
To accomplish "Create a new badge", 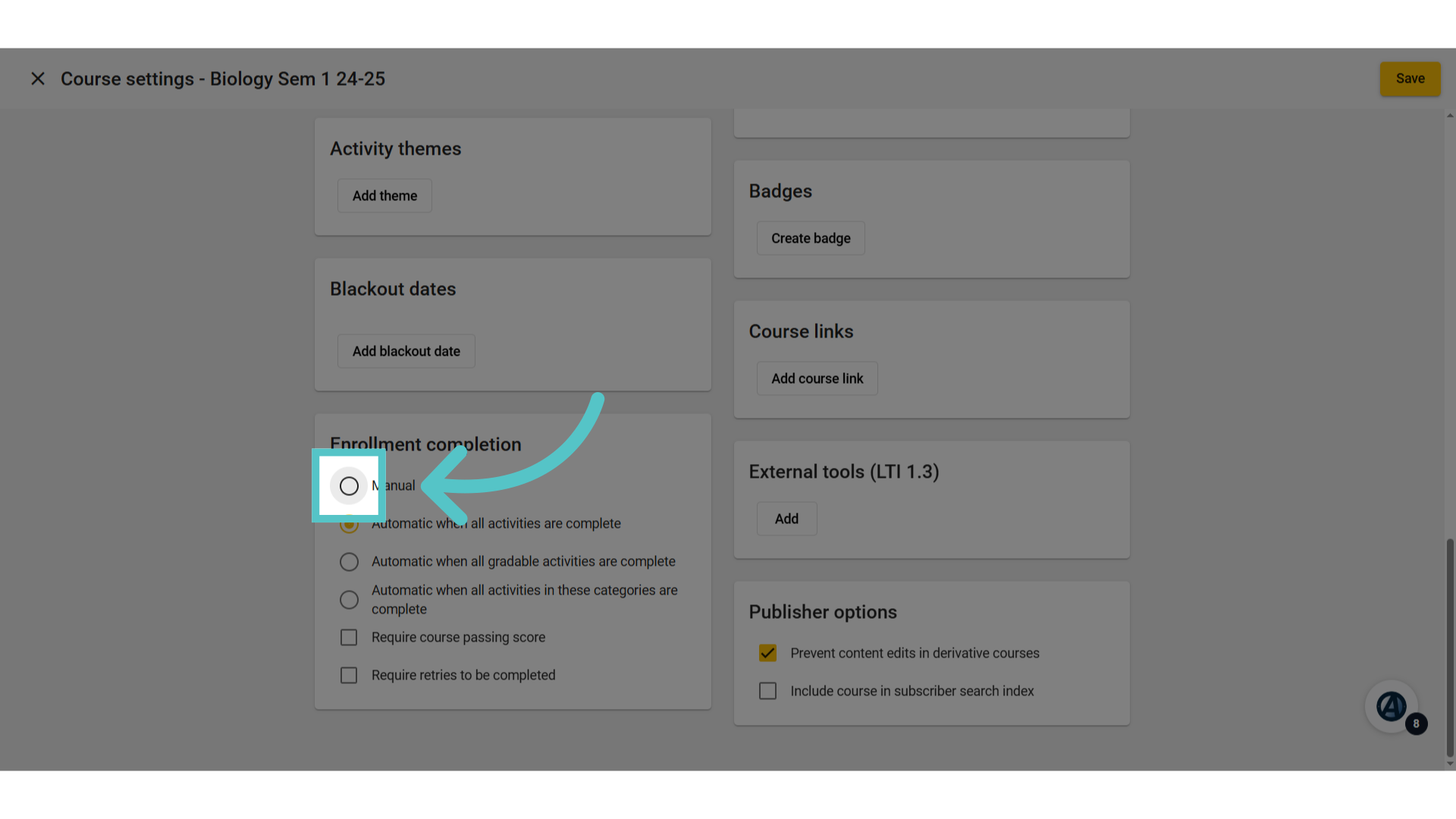I will (x=811, y=238).
